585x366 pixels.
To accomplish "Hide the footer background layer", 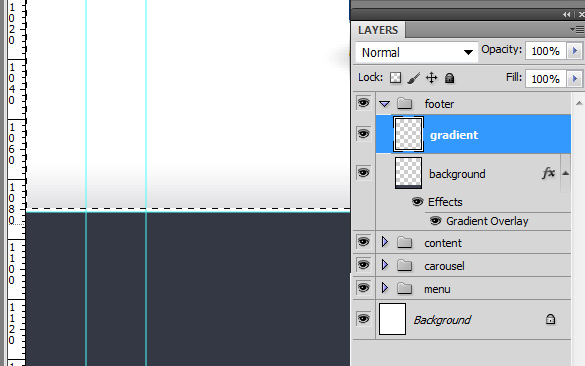I will [363, 172].
